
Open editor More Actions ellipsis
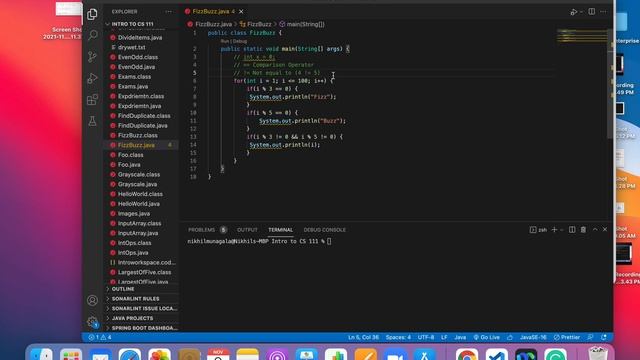click(603, 12)
